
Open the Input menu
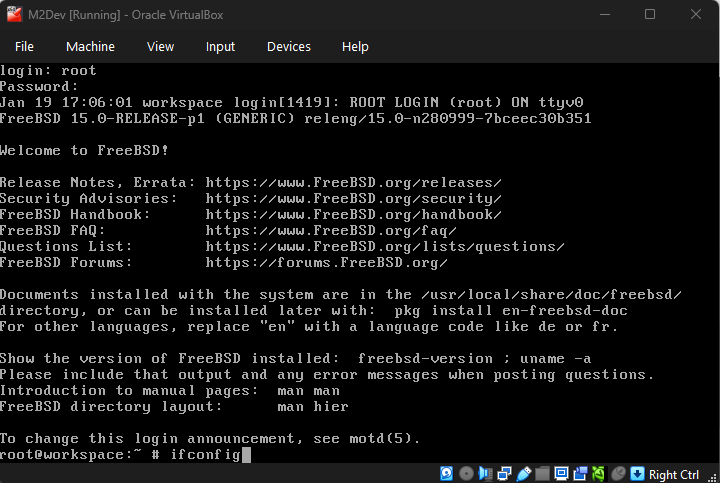coord(220,46)
